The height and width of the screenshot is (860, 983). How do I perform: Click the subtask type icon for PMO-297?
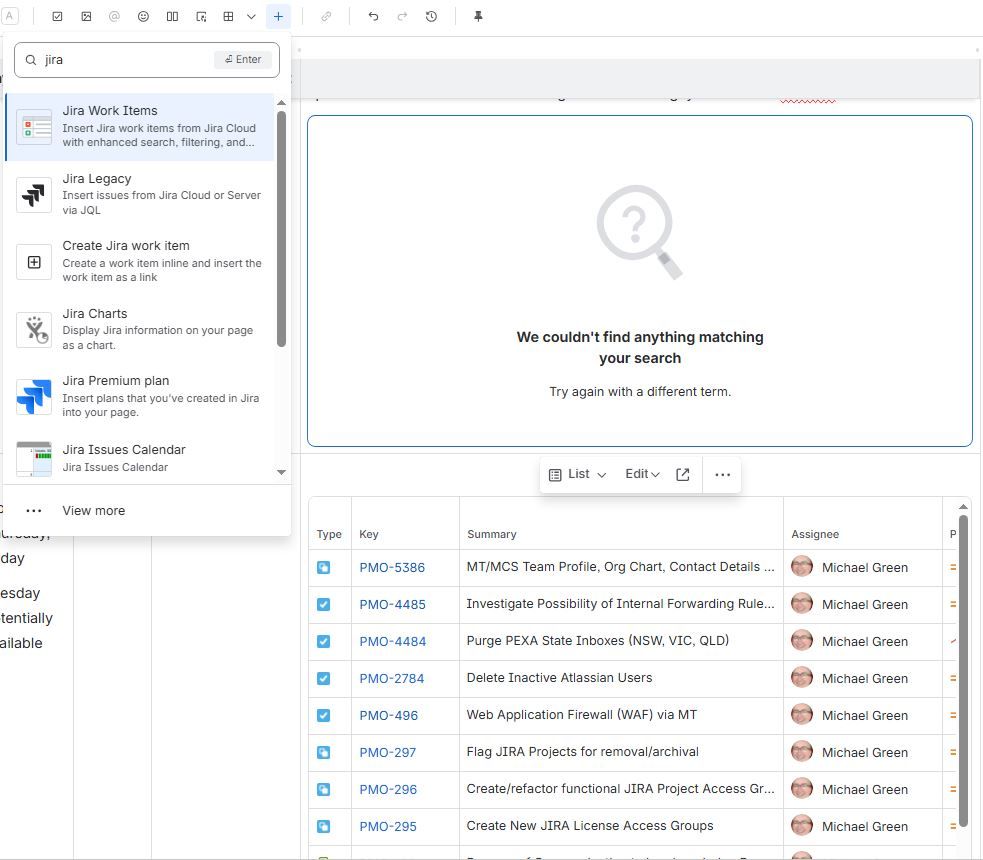pyautogui.click(x=323, y=752)
